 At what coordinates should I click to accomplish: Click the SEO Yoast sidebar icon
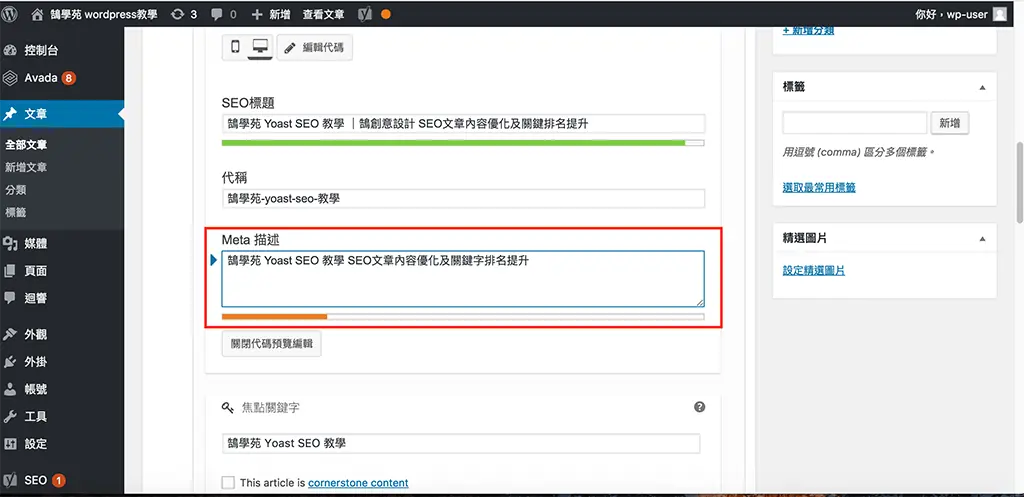pyautogui.click(x=10, y=480)
